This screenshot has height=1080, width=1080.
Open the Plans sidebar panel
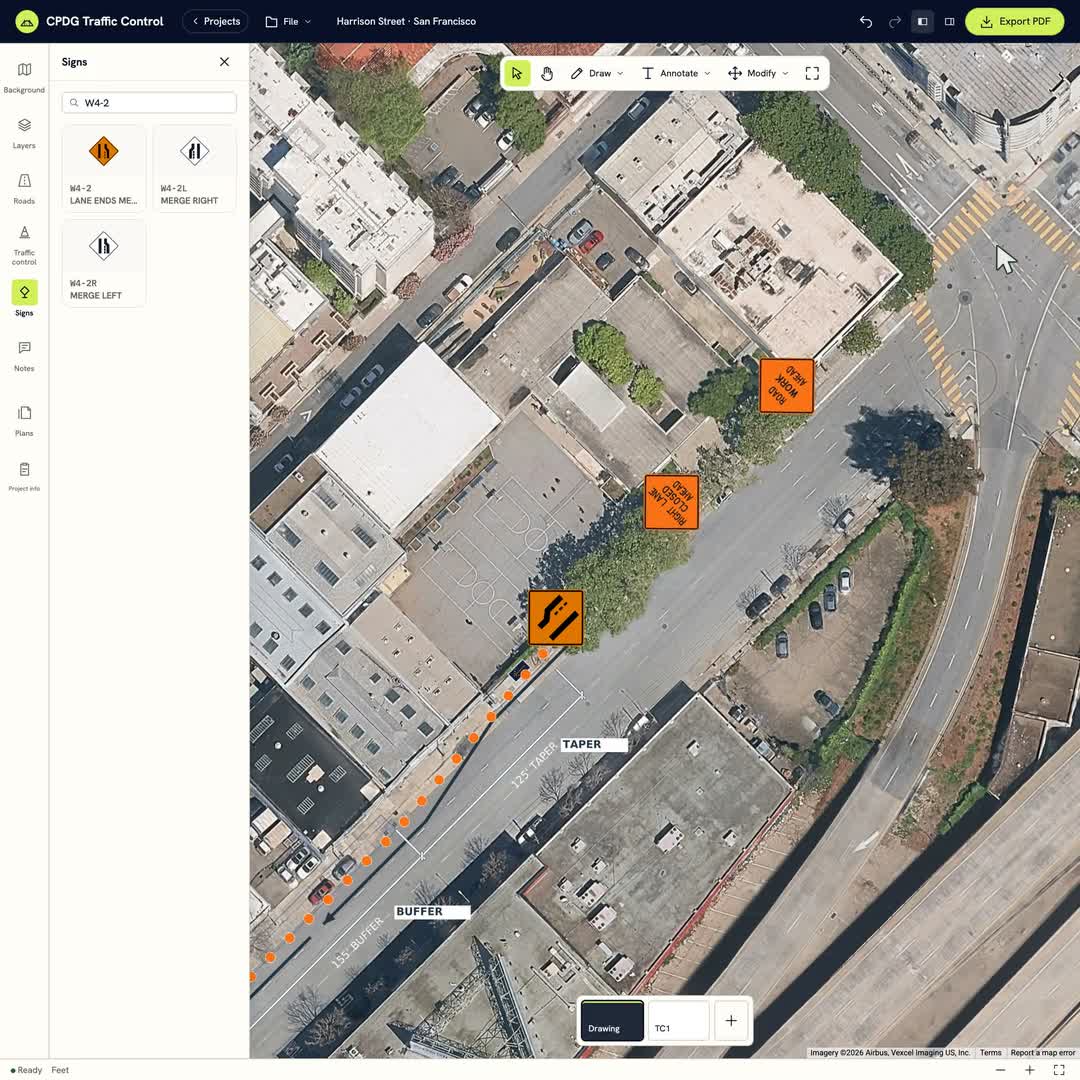[24, 421]
